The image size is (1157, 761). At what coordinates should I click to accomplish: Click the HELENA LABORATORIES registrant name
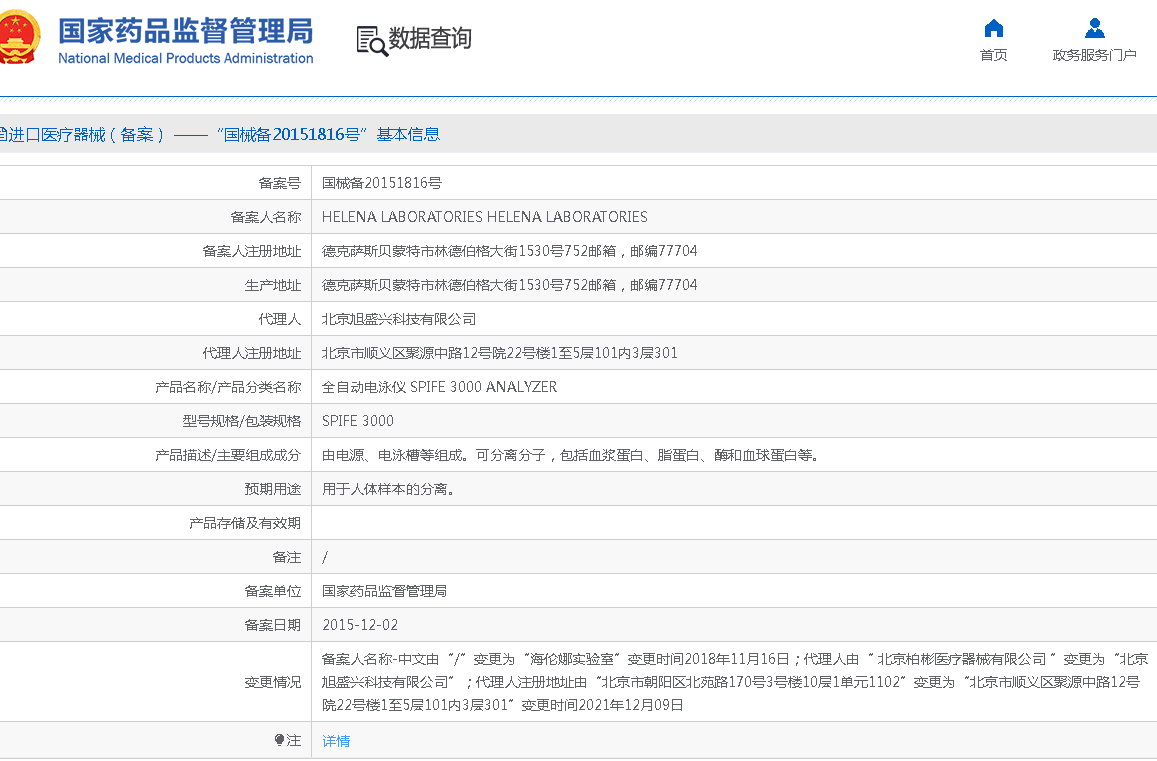click(484, 217)
